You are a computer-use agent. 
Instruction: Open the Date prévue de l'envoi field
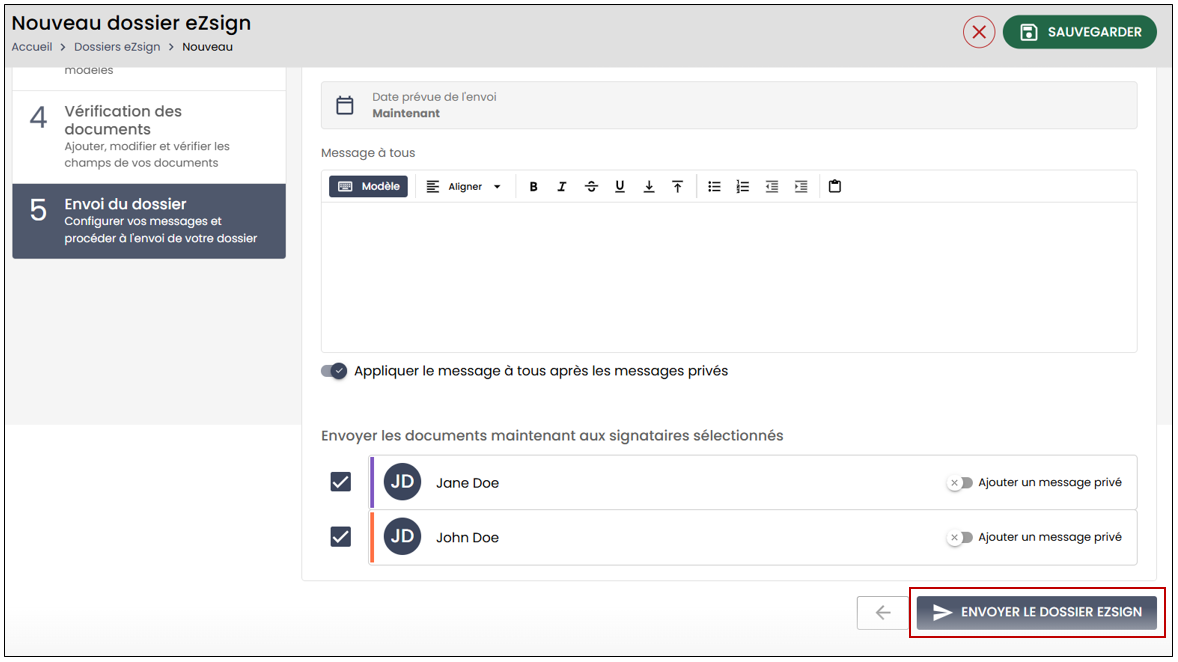tap(729, 105)
